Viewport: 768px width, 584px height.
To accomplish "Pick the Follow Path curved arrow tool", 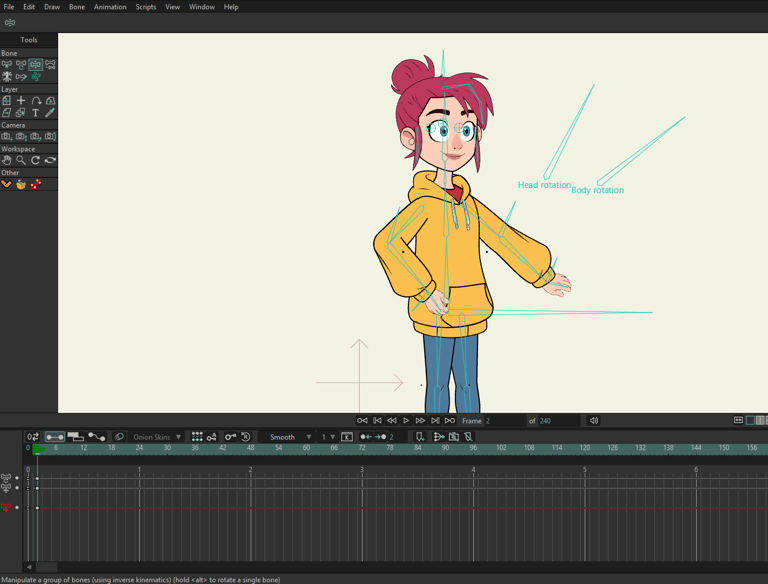I will point(36,101).
